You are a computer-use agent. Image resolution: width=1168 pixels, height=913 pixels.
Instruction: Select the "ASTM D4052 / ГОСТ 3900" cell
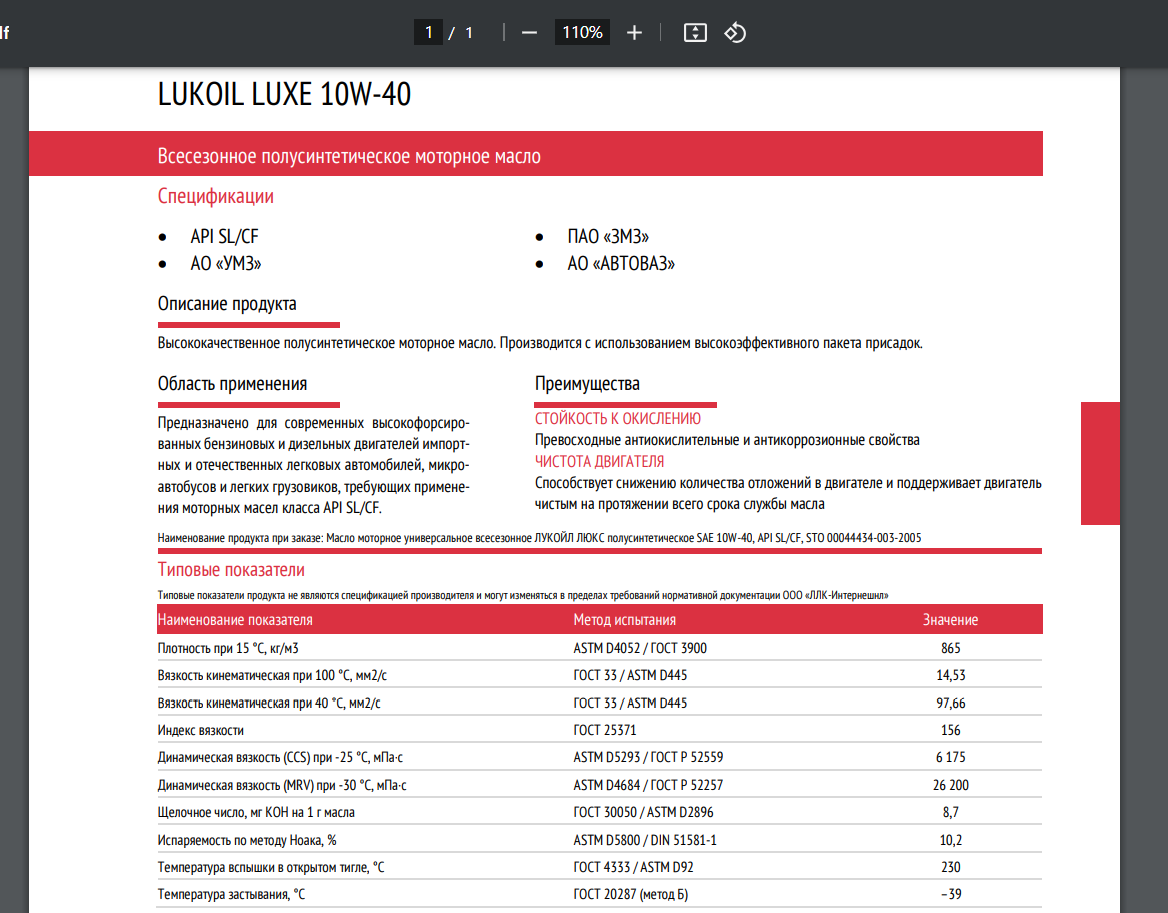640,648
